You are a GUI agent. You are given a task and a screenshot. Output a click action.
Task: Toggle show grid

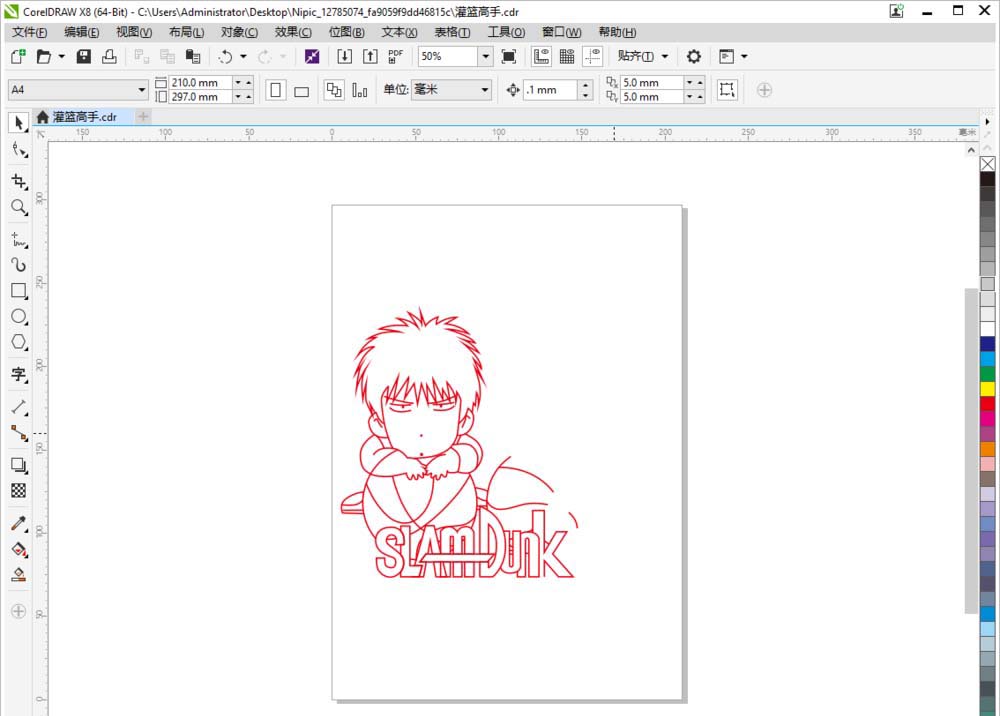567,57
